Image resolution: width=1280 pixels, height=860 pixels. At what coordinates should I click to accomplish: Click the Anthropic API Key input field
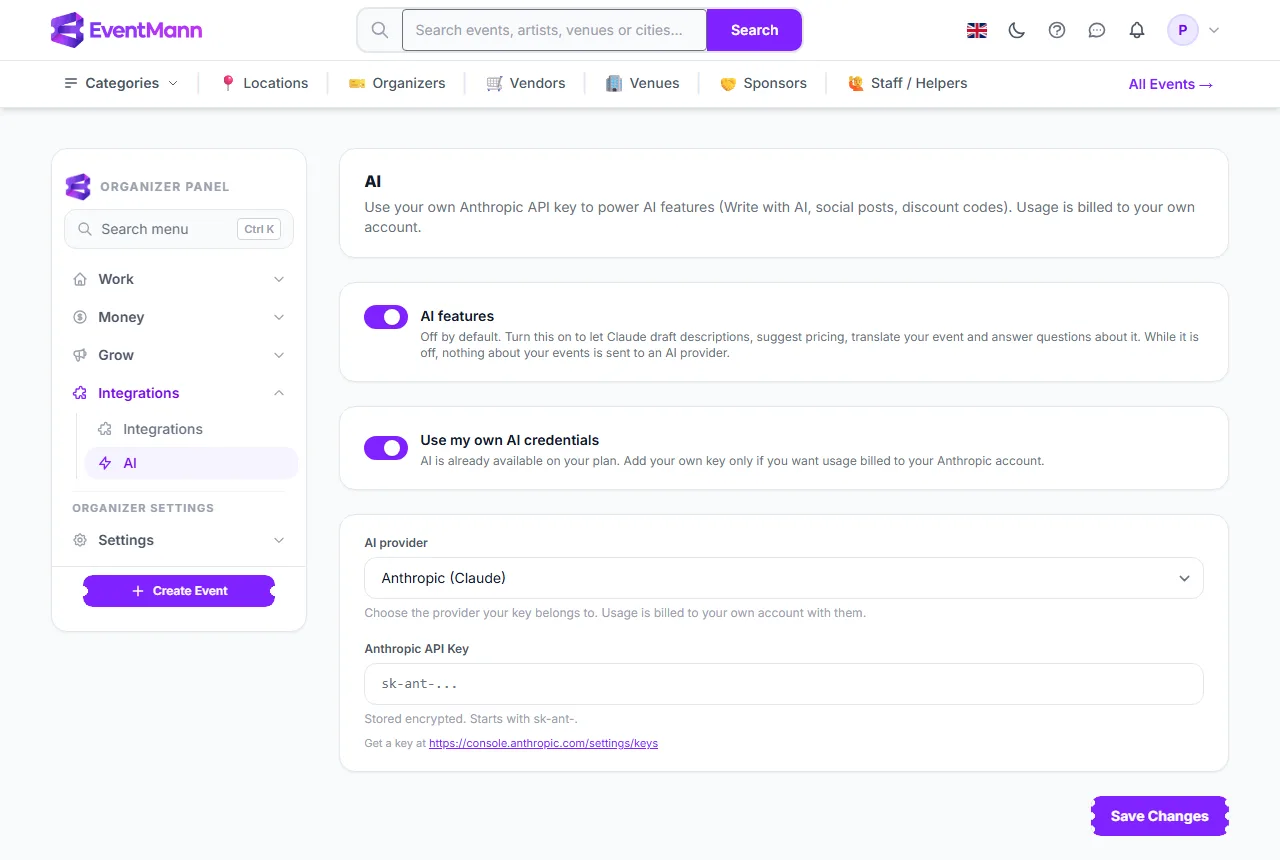[x=784, y=684]
